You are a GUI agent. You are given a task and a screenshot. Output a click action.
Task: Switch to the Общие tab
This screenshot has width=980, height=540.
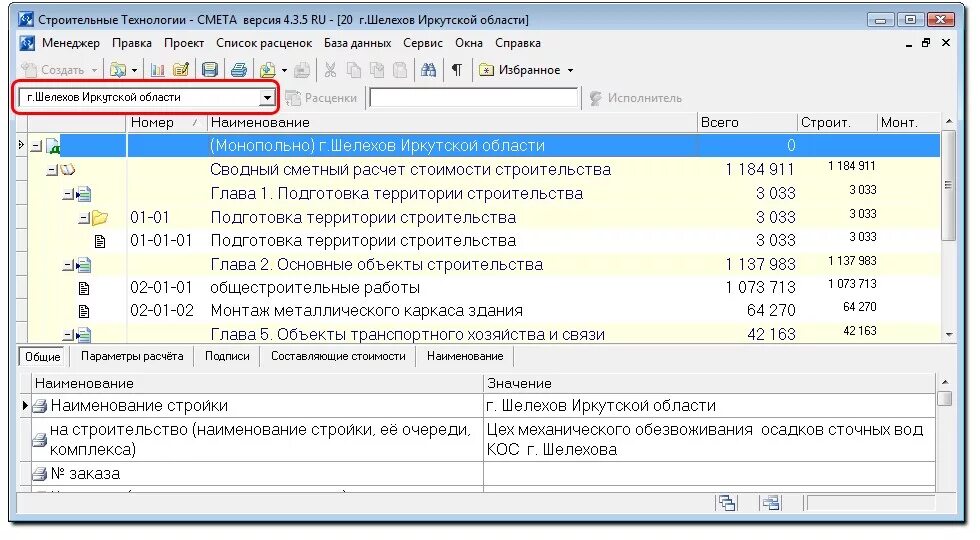click(x=43, y=357)
